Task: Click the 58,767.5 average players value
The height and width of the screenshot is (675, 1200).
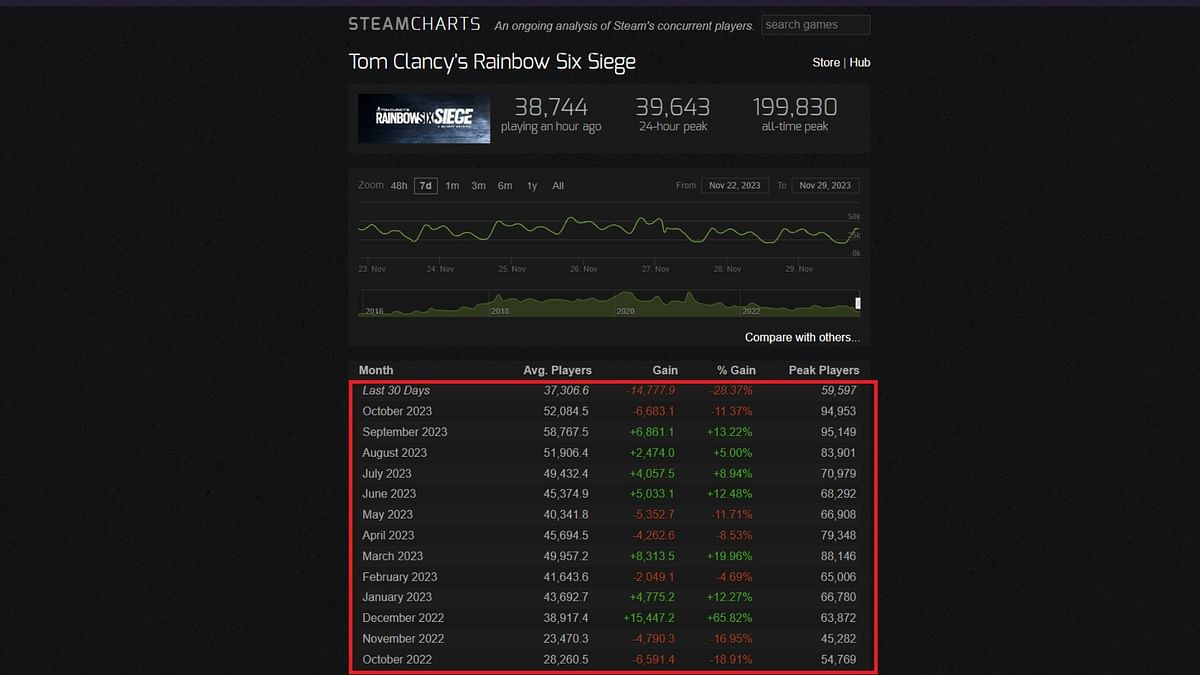Action: click(565, 432)
